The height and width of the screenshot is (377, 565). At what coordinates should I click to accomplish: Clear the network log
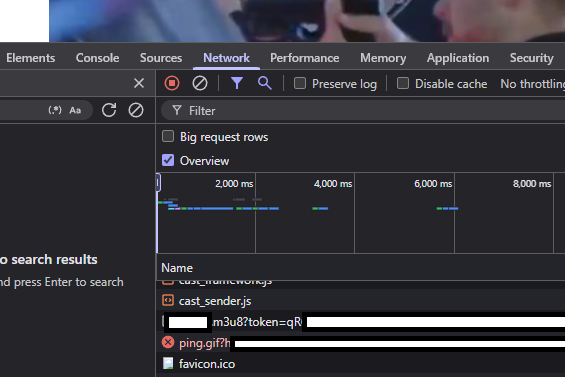[200, 83]
